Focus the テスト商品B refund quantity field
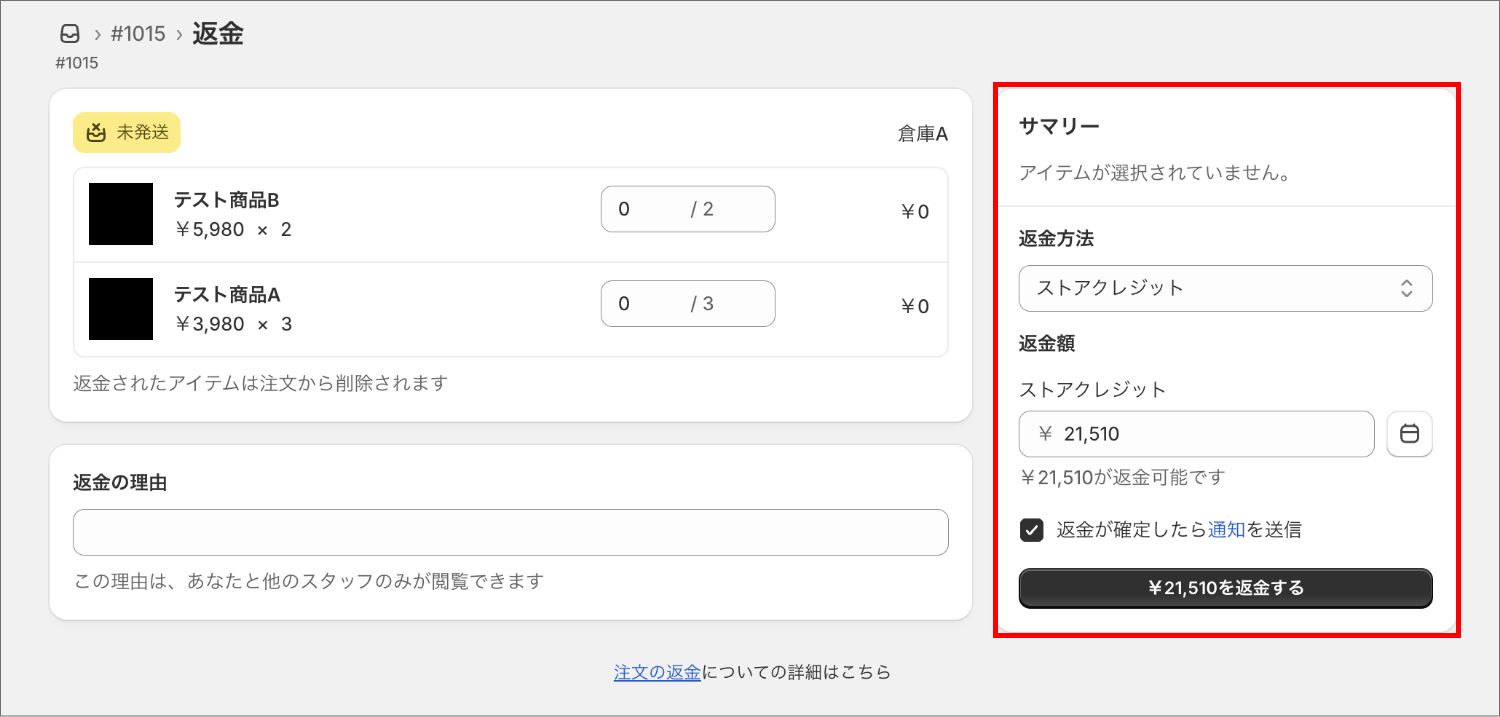 [x=688, y=209]
